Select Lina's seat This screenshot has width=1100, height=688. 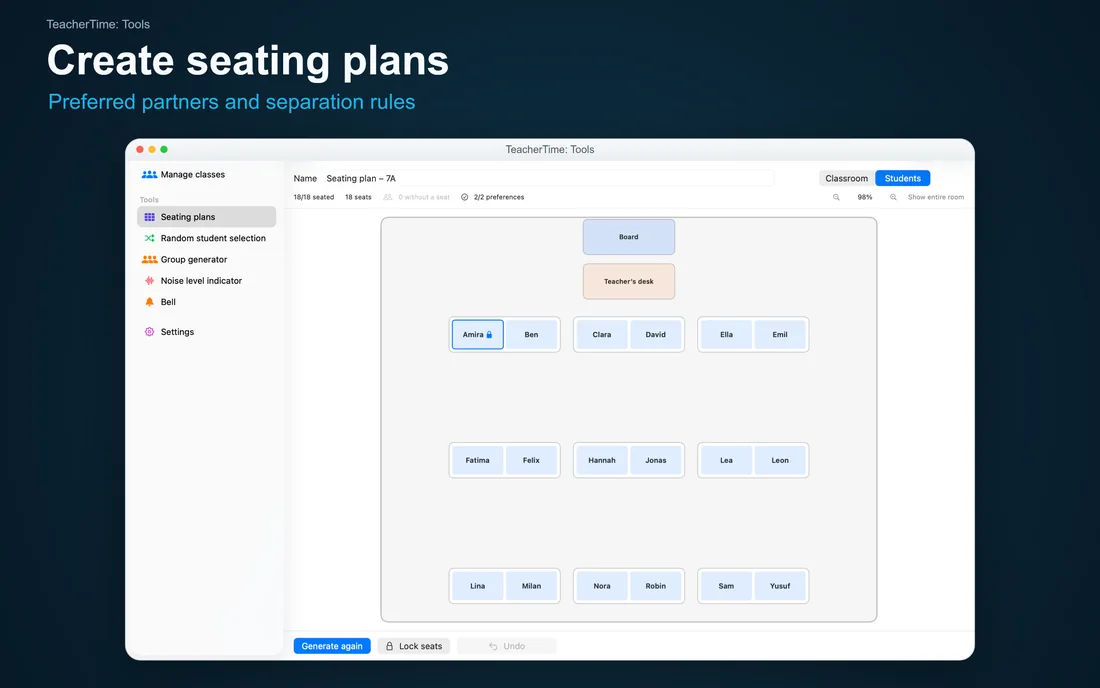pos(478,586)
